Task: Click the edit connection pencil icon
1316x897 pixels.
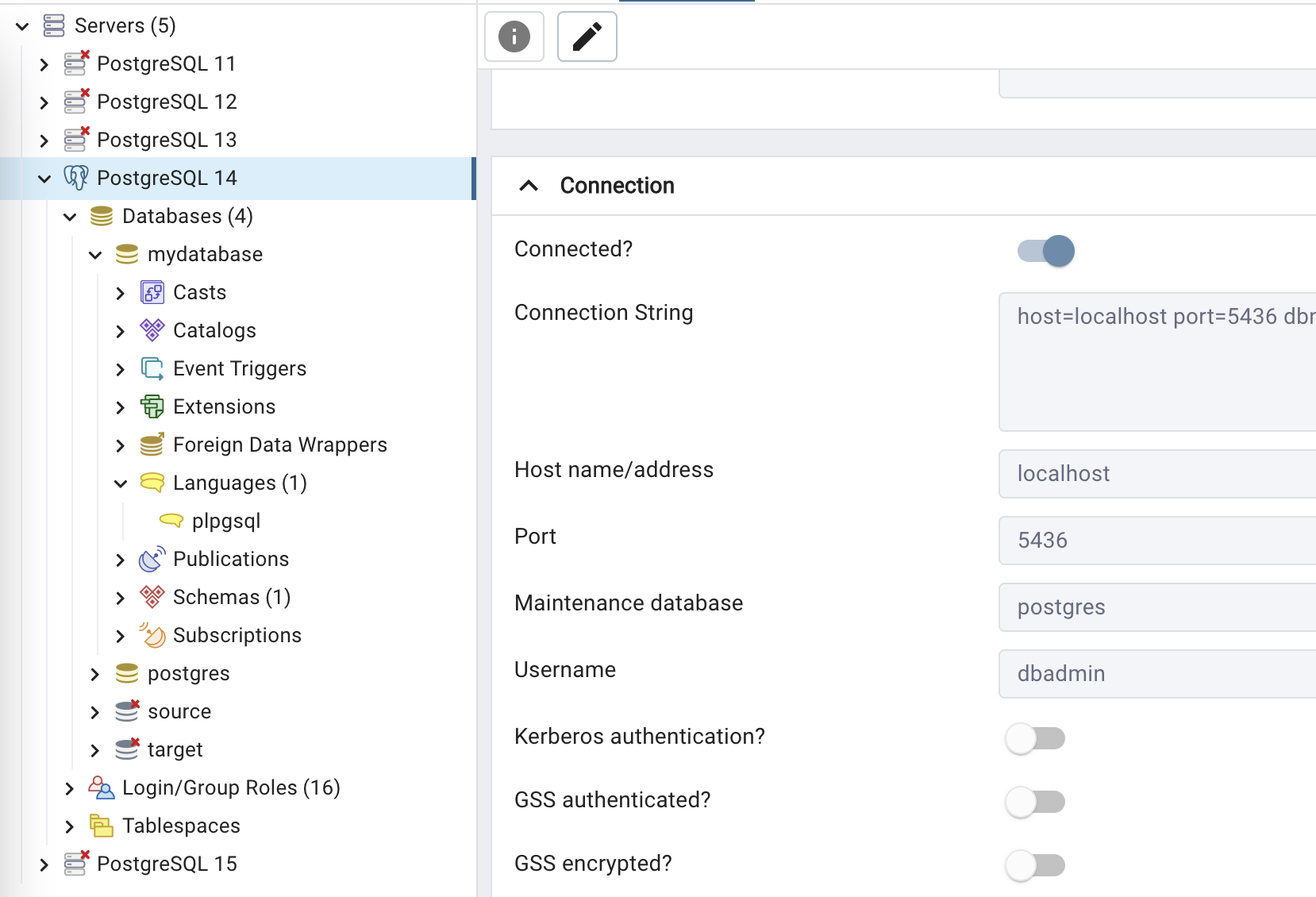Action: click(587, 36)
